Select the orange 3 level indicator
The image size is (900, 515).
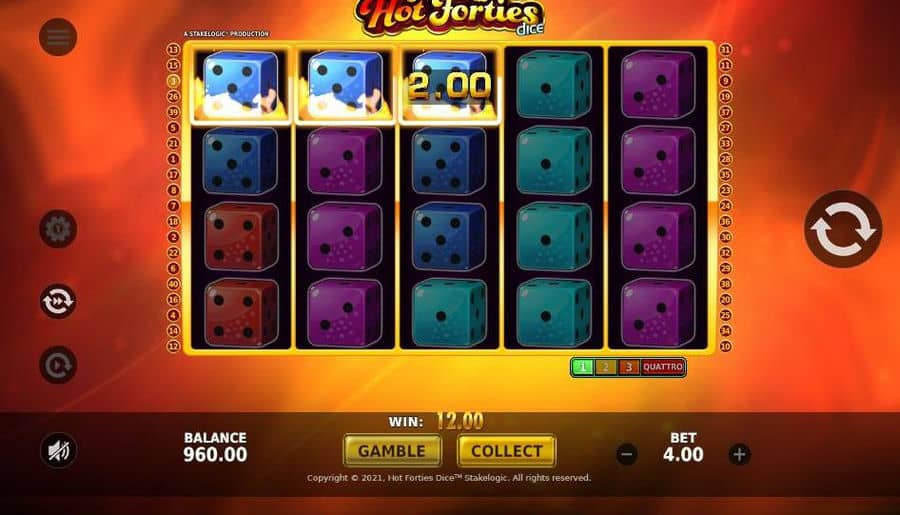coord(629,367)
